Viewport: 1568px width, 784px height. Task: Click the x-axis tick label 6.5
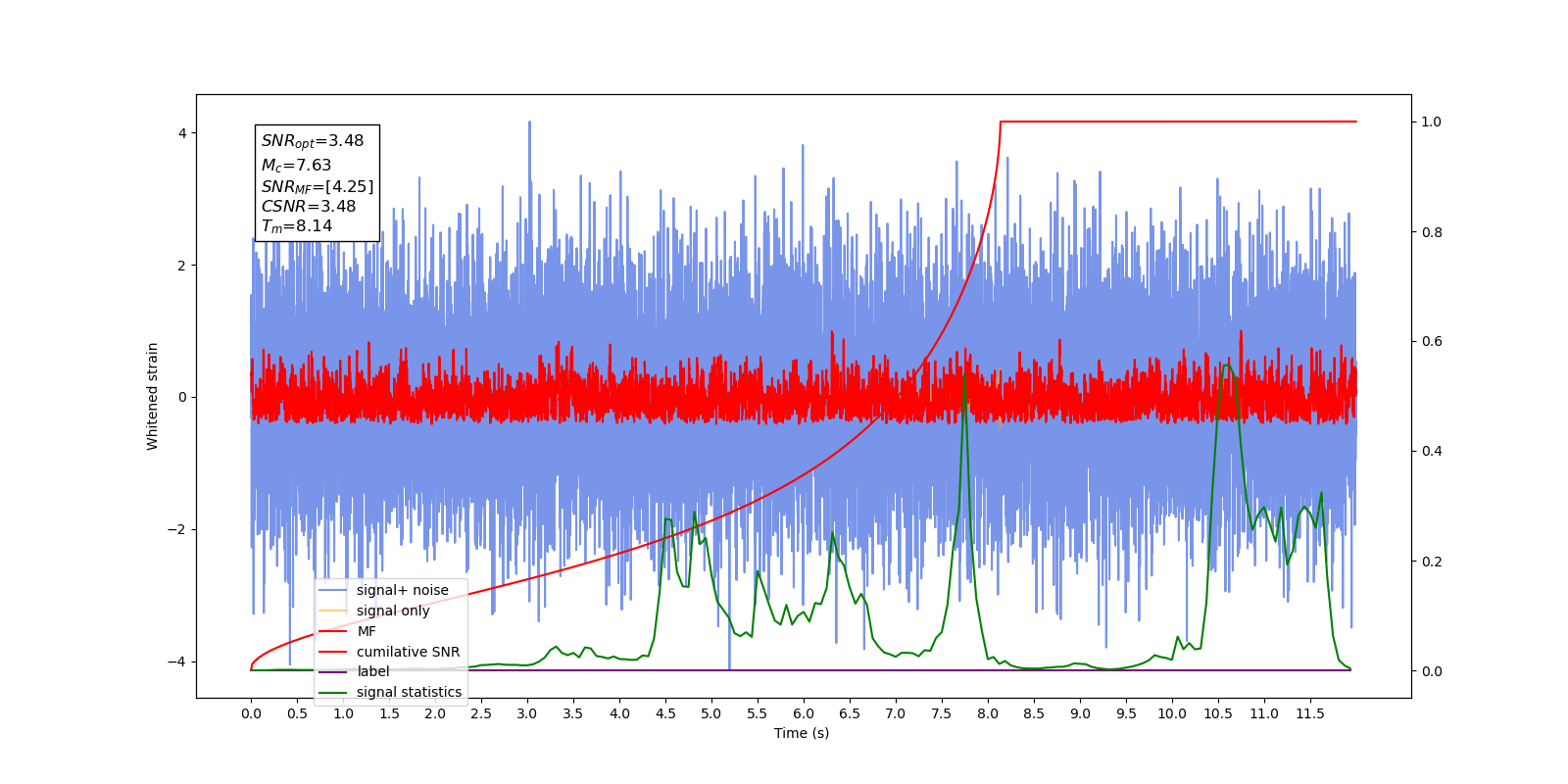click(x=850, y=713)
